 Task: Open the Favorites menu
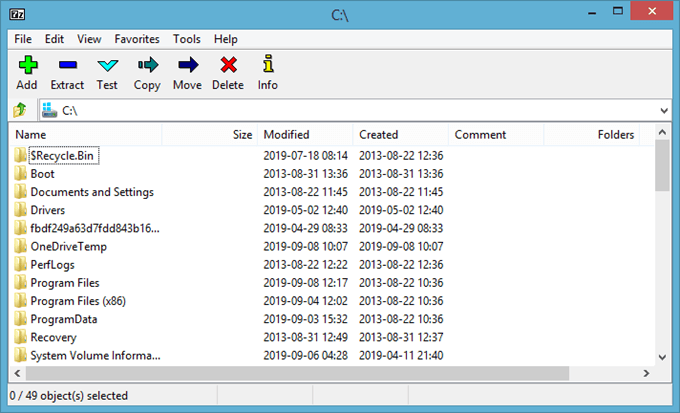click(137, 39)
